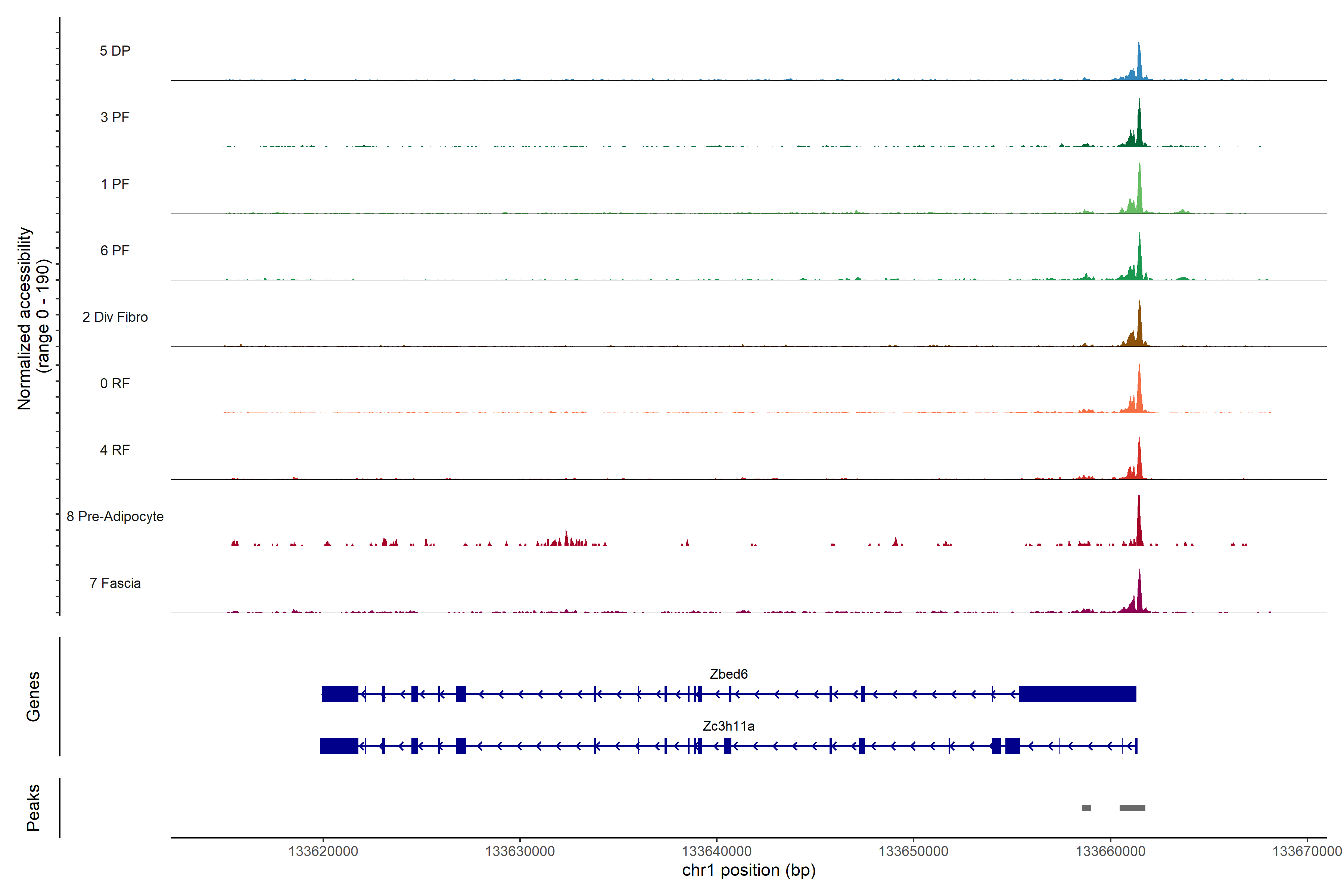Click the chr1 position (bp) axis title
Screen dimensions: 1344x896
(x=749, y=870)
